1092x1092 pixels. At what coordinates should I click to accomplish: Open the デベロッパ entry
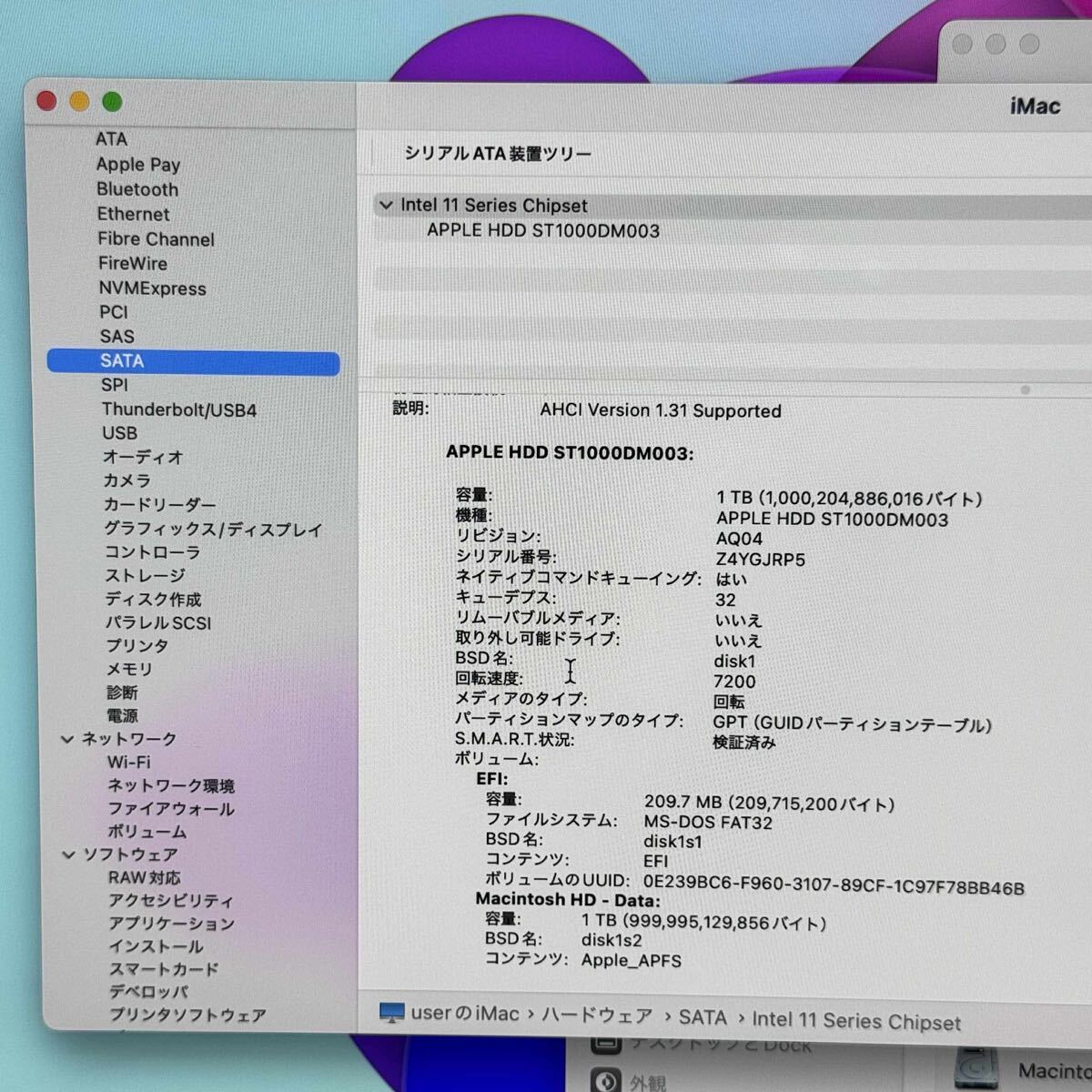click(x=148, y=992)
